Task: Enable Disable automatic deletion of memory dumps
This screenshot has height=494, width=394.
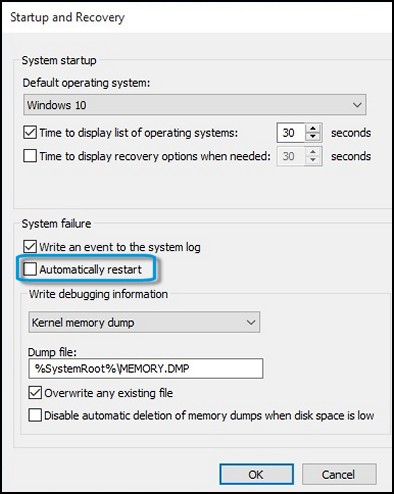Action: 35,415
